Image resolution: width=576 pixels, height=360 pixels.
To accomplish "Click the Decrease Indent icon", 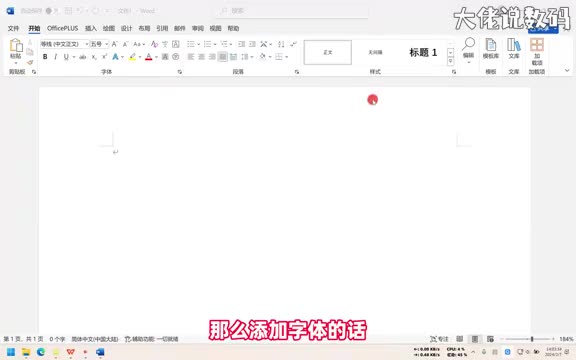I will click(x=241, y=44).
